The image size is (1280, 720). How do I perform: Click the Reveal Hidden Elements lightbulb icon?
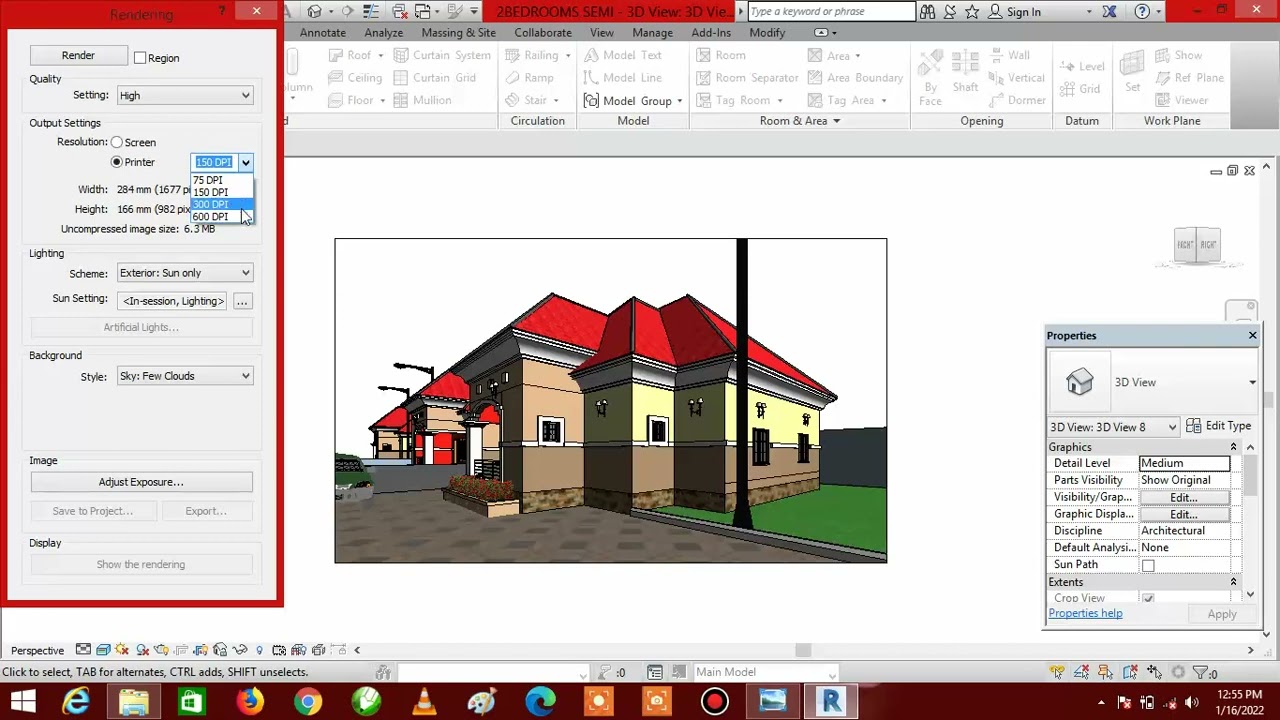259,650
